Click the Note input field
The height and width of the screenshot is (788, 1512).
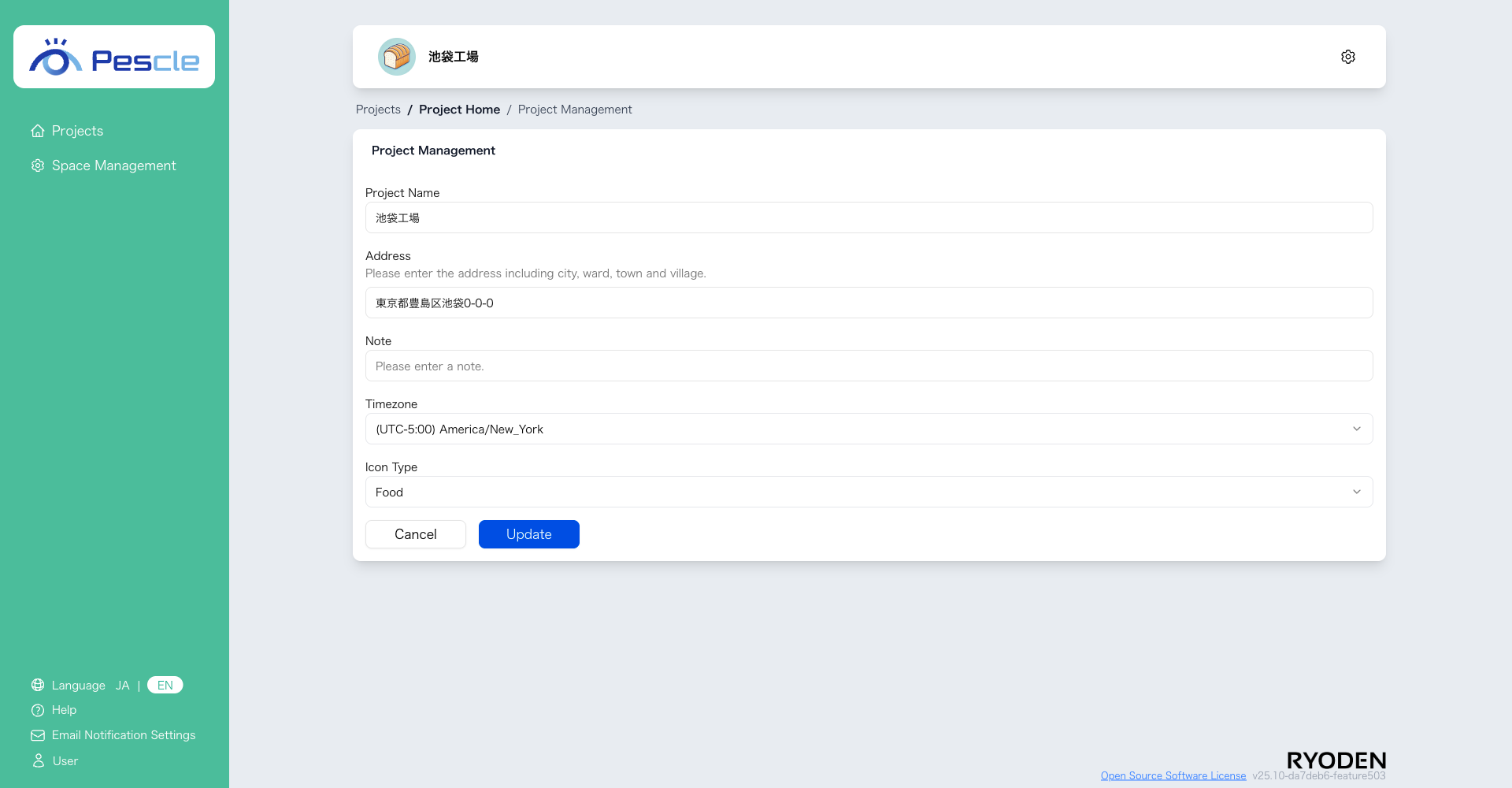pos(869,366)
